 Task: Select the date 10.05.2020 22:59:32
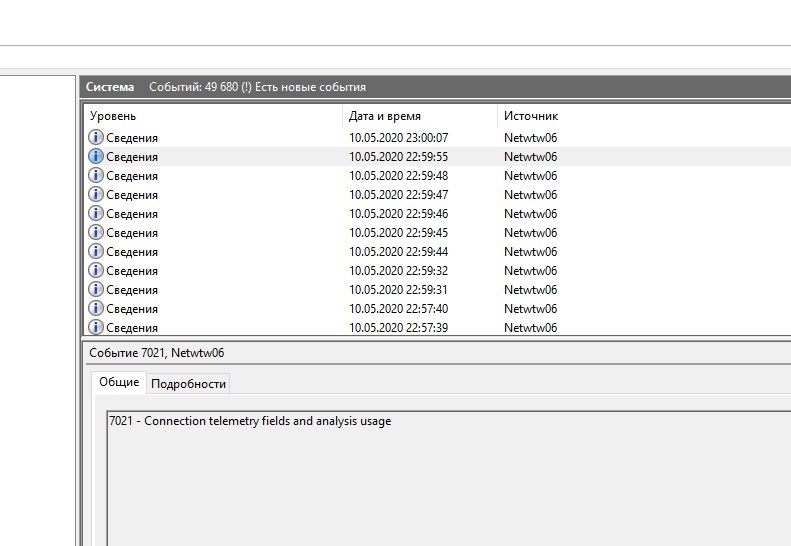[x=399, y=271]
